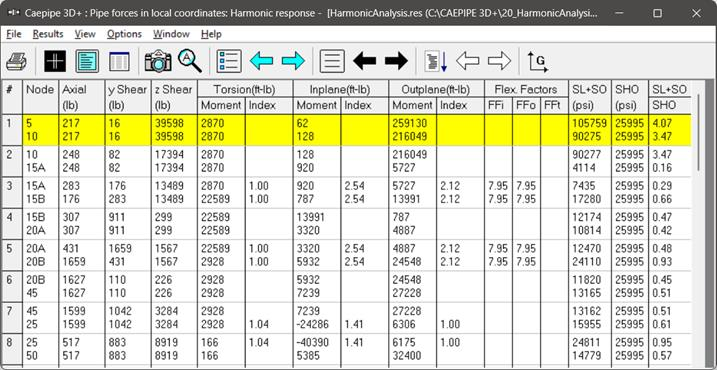Open the black graphics window icon

point(55,61)
